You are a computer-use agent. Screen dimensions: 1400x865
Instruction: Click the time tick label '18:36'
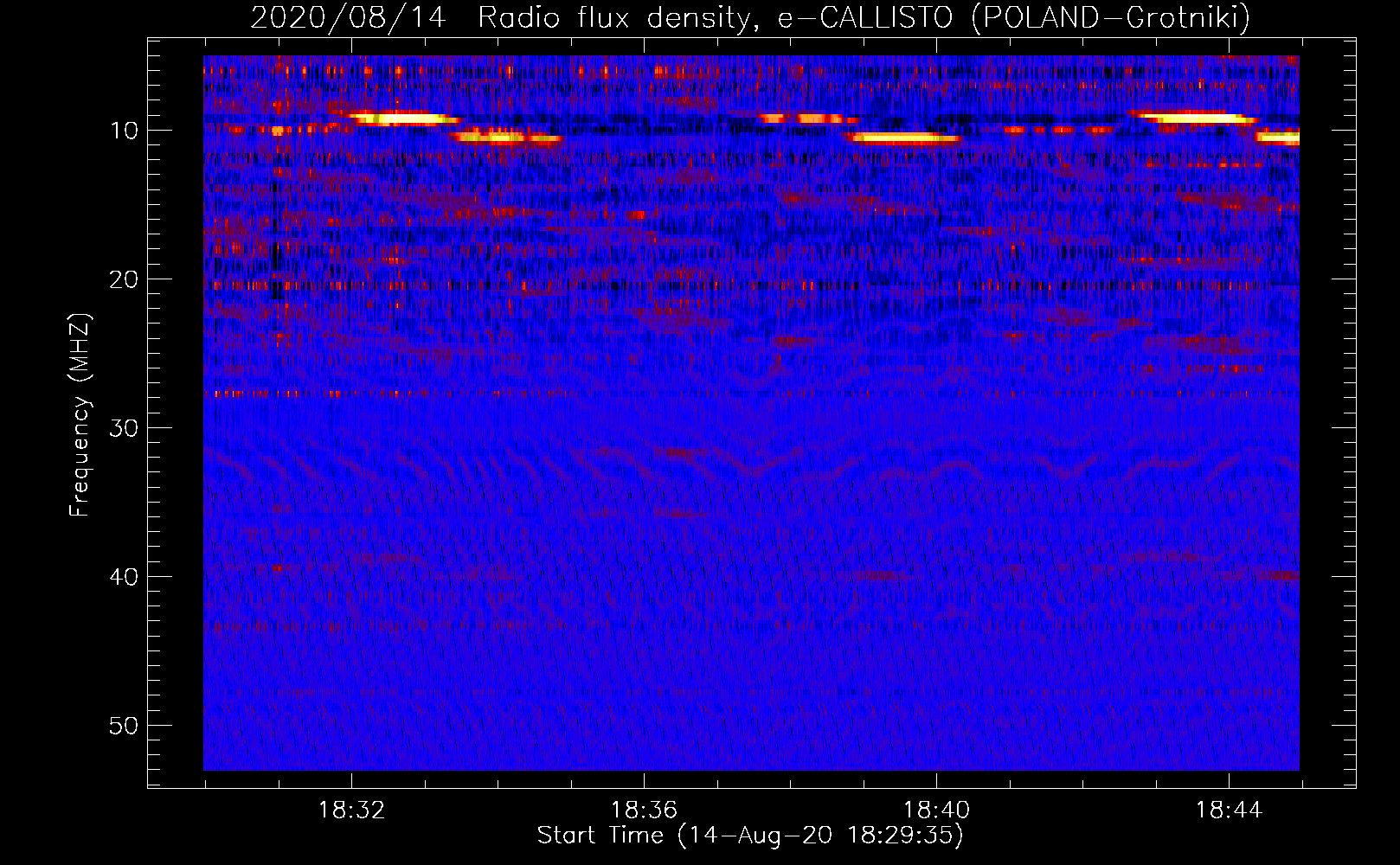pyautogui.click(x=644, y=810)
